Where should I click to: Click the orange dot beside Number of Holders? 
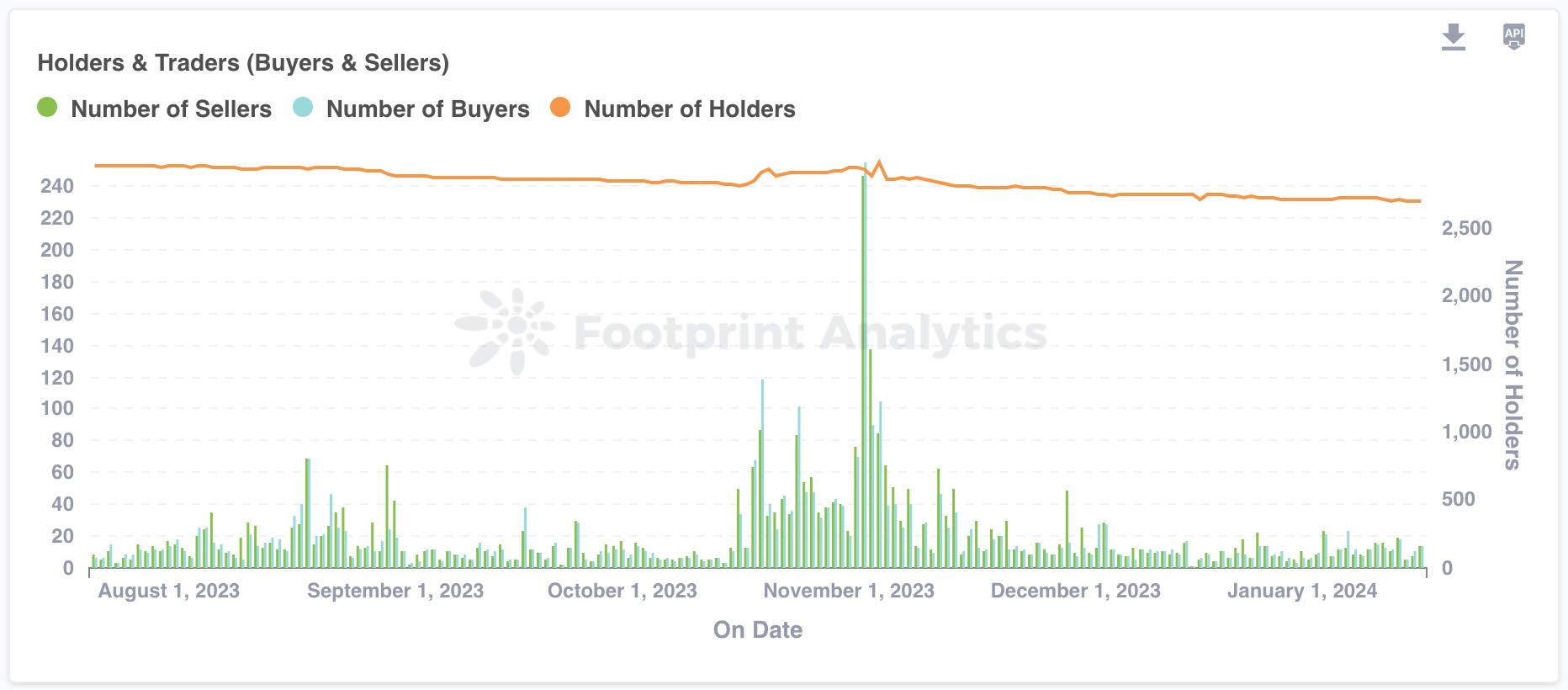(560, 108)
